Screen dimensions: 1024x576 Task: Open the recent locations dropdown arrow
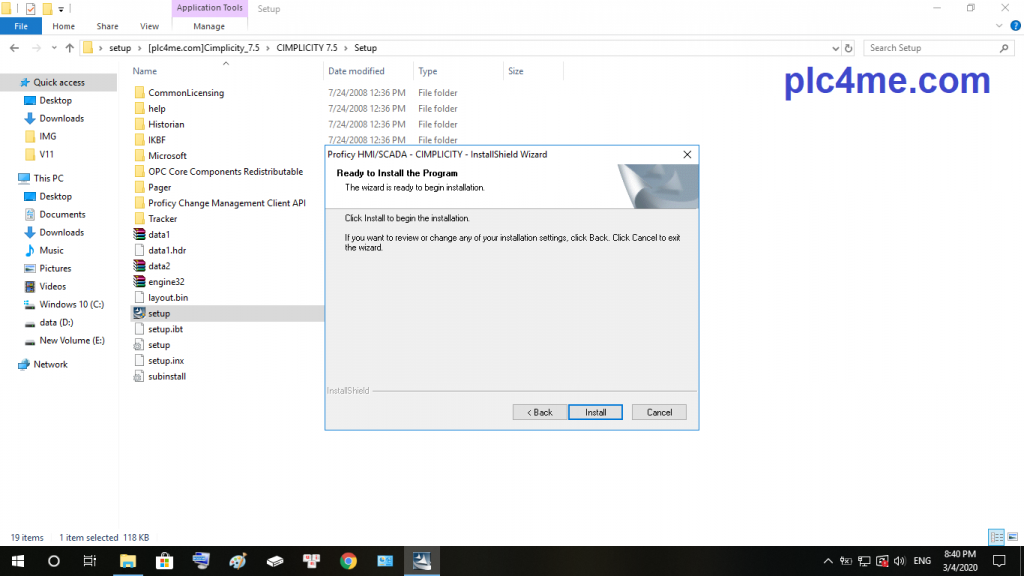tap(54, 48)
